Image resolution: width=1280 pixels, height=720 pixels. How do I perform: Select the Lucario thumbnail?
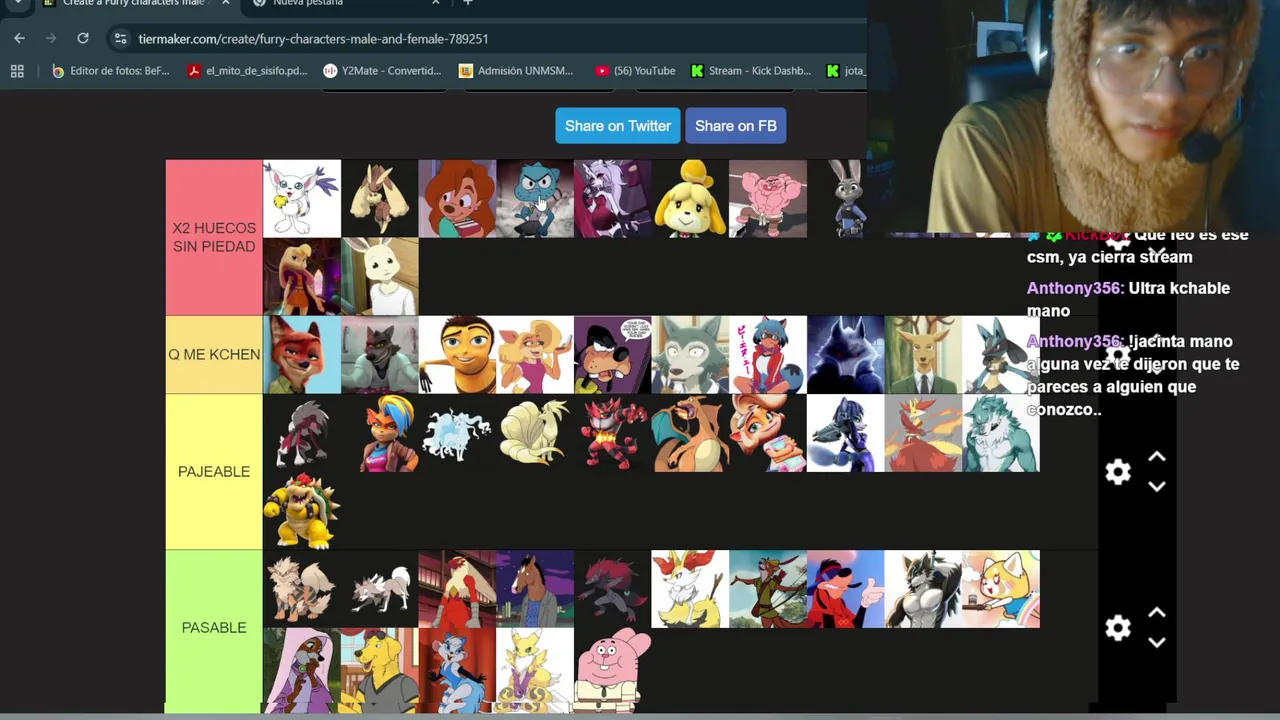[1001, 355]
